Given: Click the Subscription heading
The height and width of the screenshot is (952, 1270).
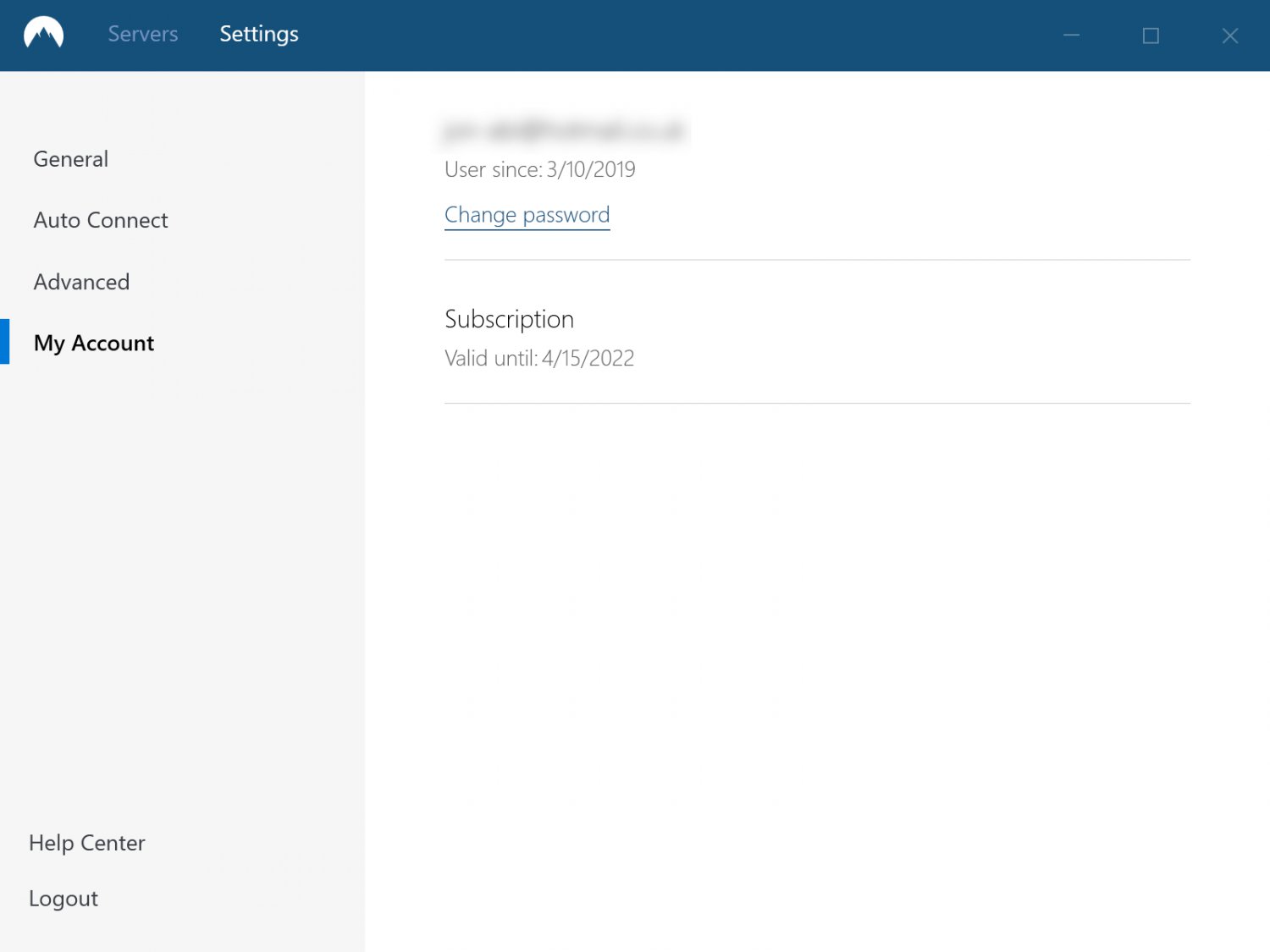Looking at the screenshot, I should [x=509, y=319].
